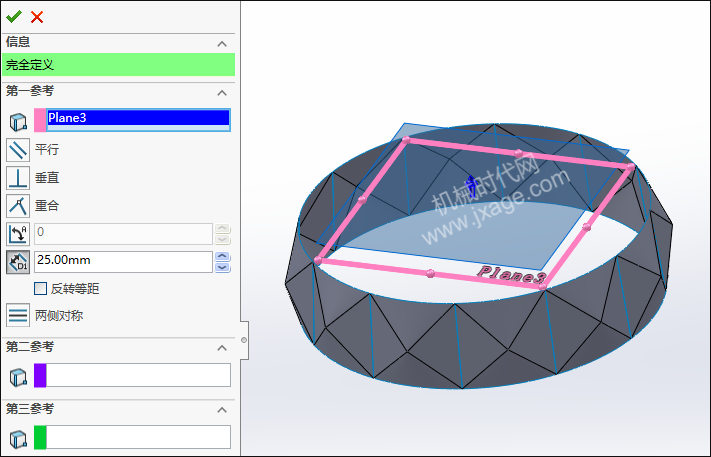The height and width of the screenshot is (457, 711).
Task: Increase the angle value with up arrow
Action: click(222, 228)
